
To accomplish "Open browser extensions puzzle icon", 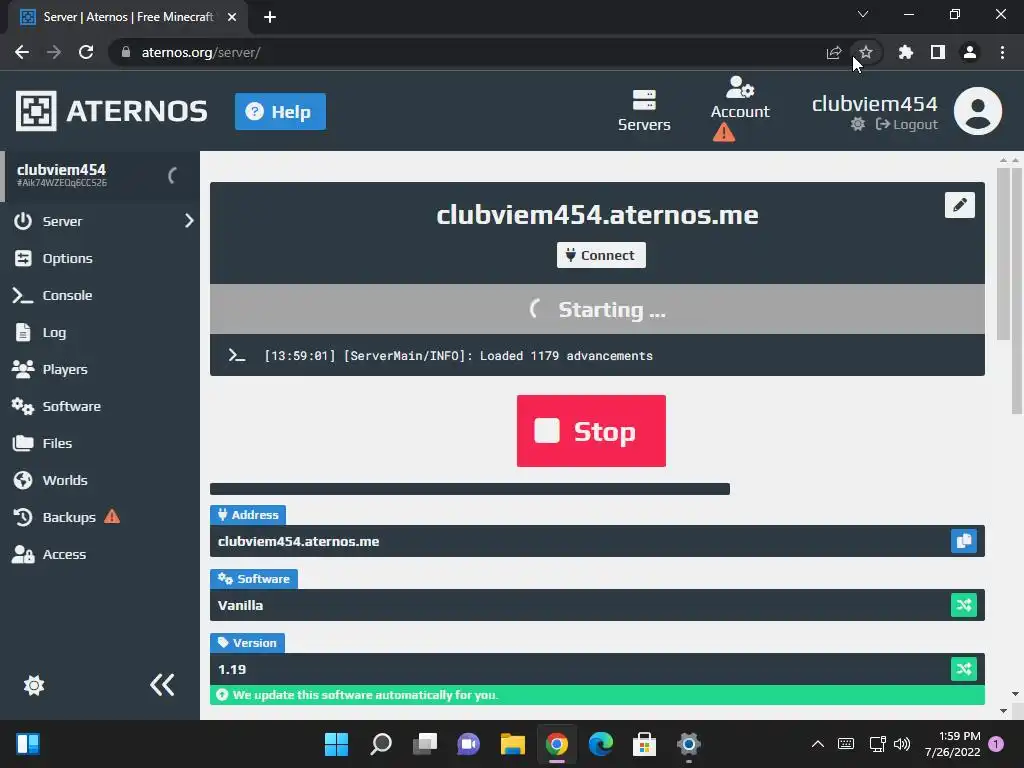I will coord(906,52).
